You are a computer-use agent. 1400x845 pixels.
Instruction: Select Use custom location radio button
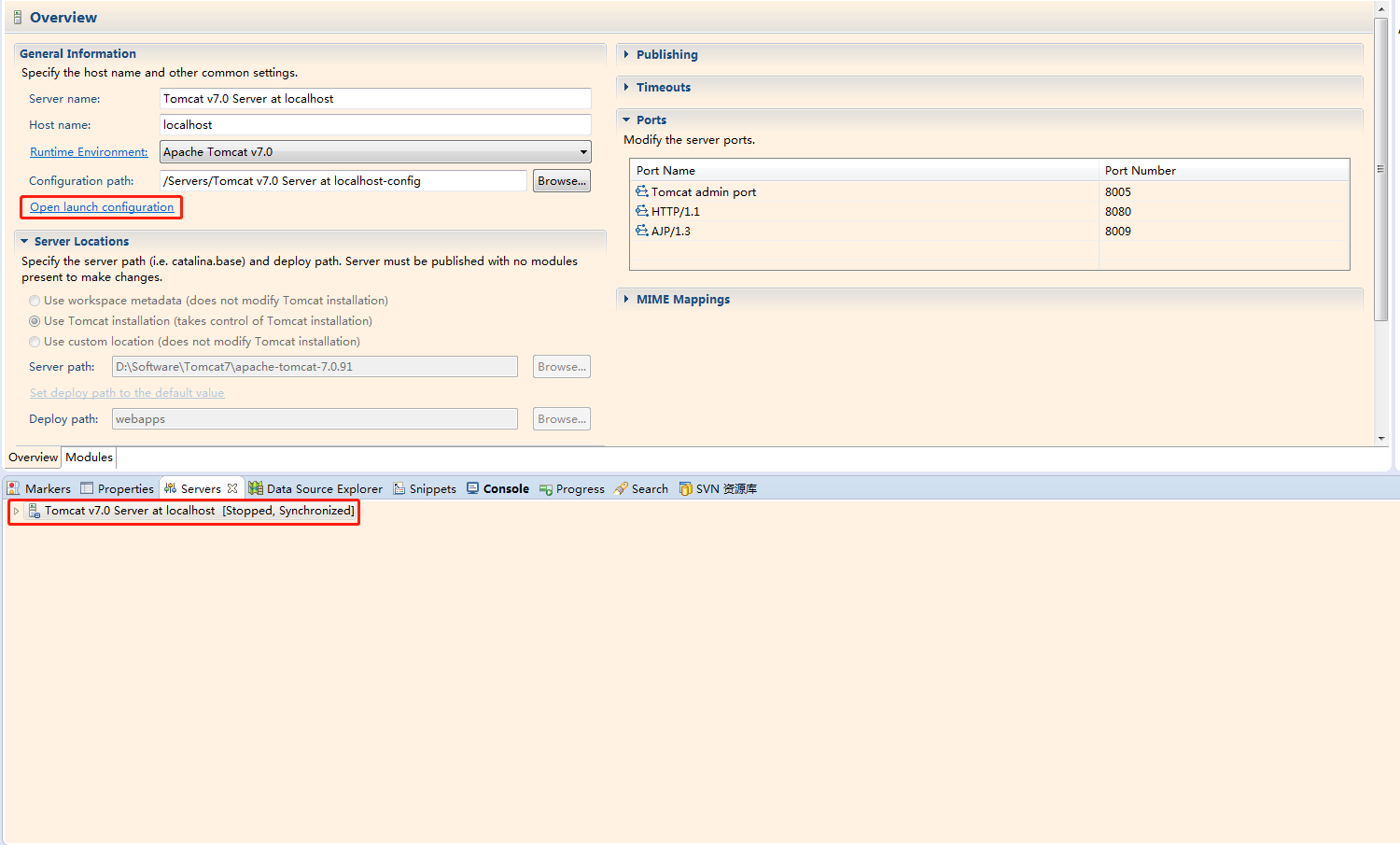point(35,342)
